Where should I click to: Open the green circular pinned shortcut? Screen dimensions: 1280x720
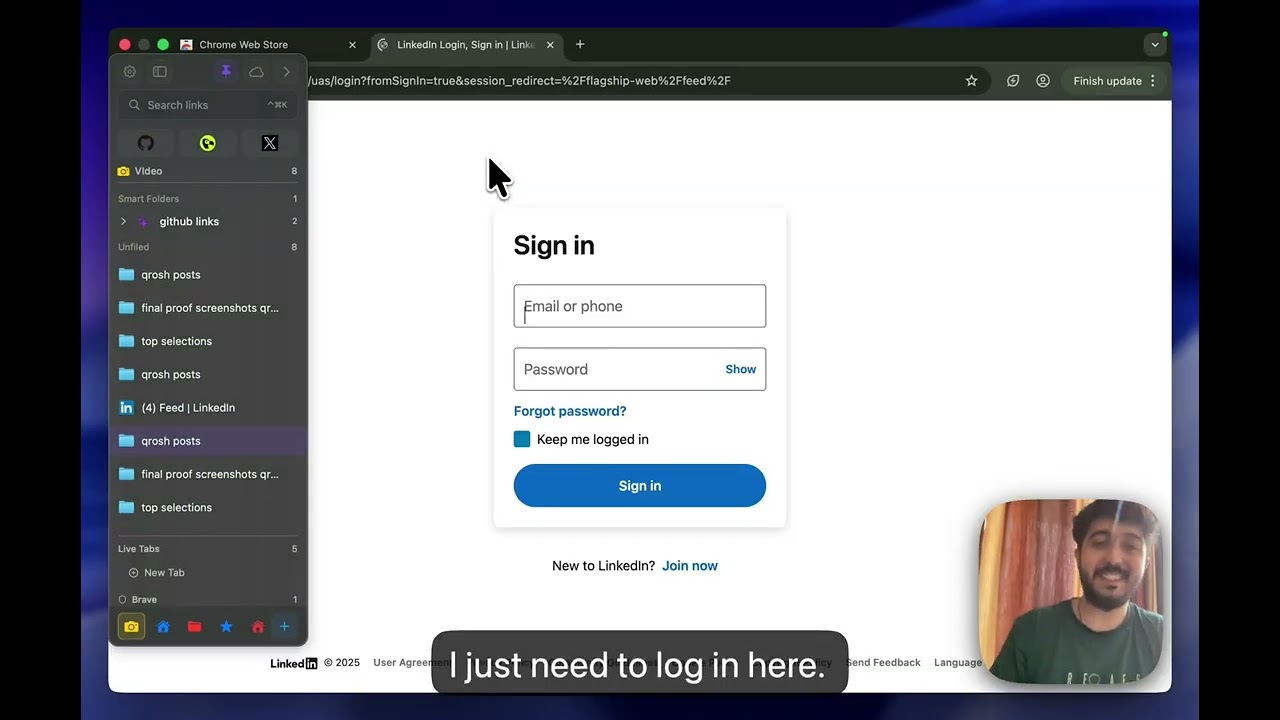(x=208, y=143)
